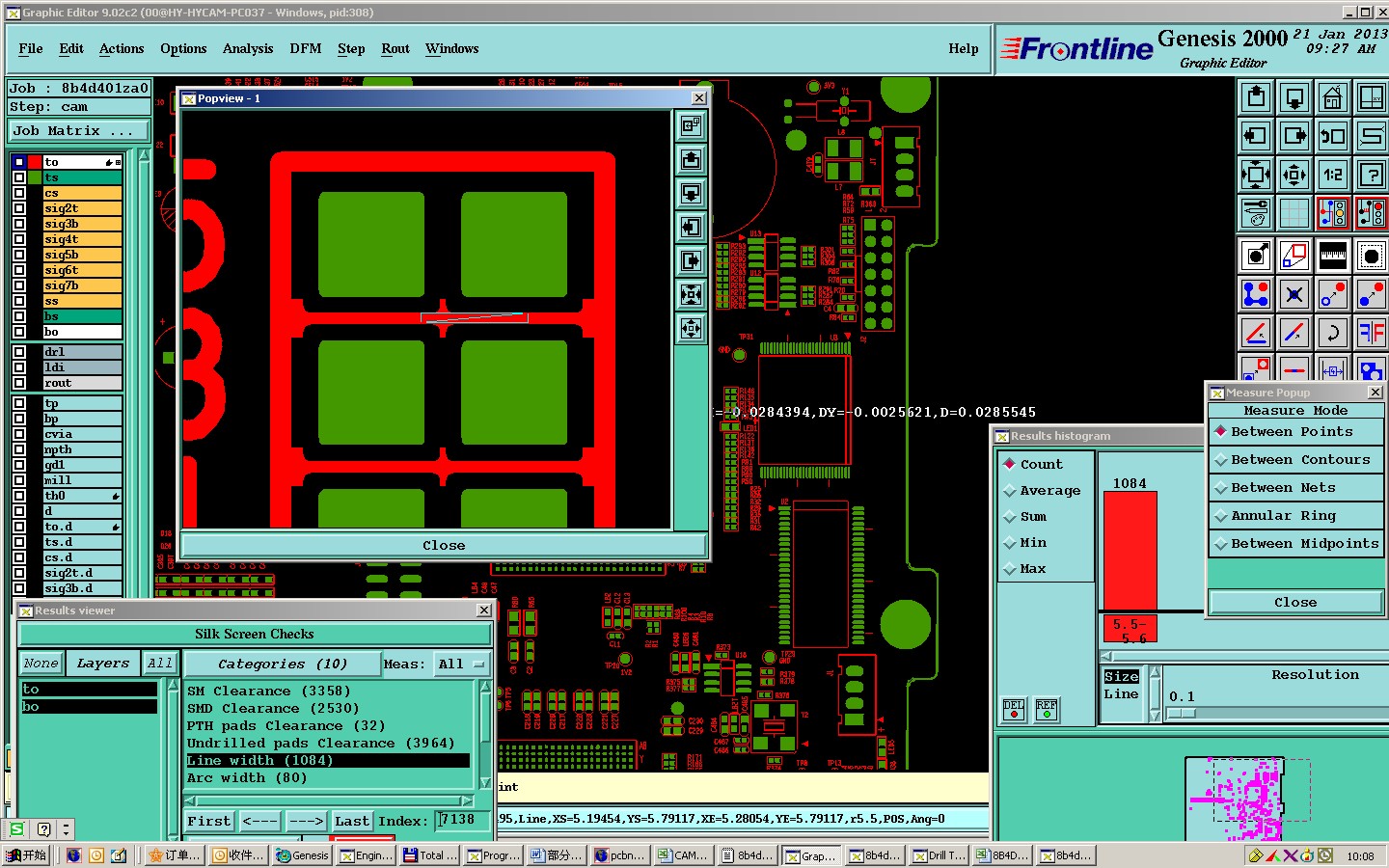Click the Last button in Results viewer
The image size is (1389, 868).
point(352,821)
